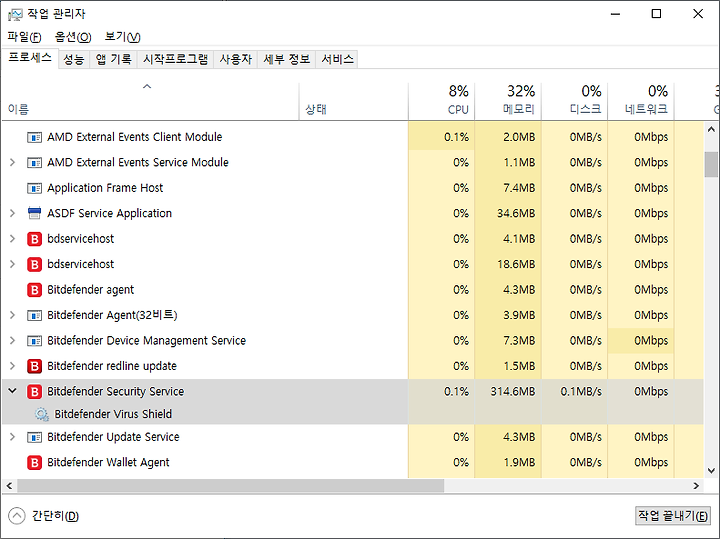Click 간단히(D) fewer details button

(44, 516)
